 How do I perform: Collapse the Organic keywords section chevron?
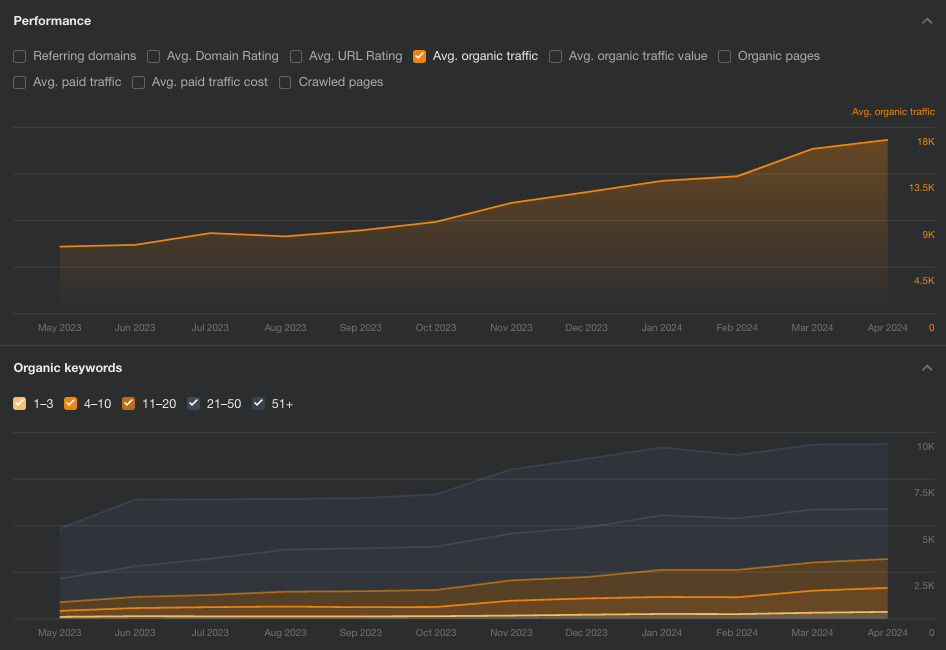click(927, 368)
